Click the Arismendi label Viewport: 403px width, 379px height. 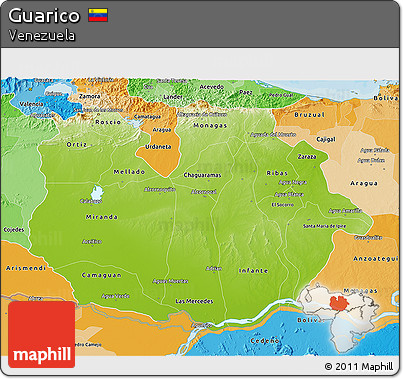pos(26,268)
